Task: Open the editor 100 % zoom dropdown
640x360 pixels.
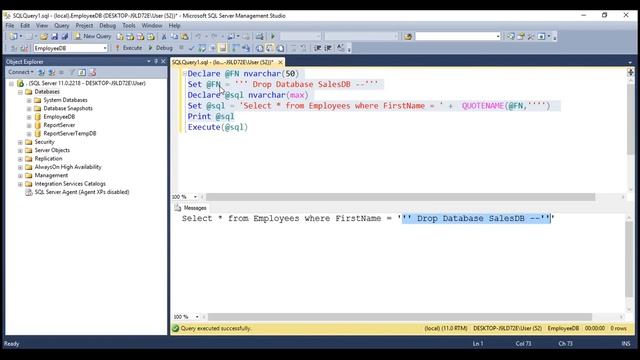Action: [x=195, y=197]
